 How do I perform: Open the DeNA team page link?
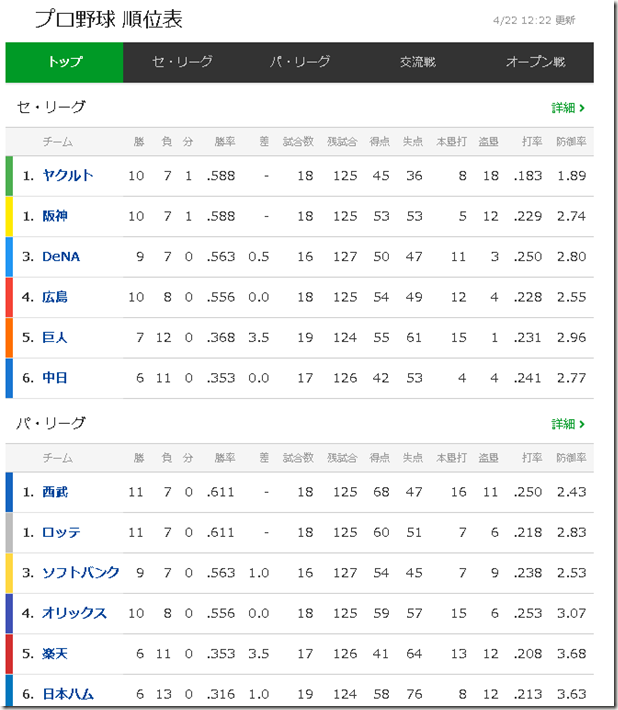click(x=61, y=257)
